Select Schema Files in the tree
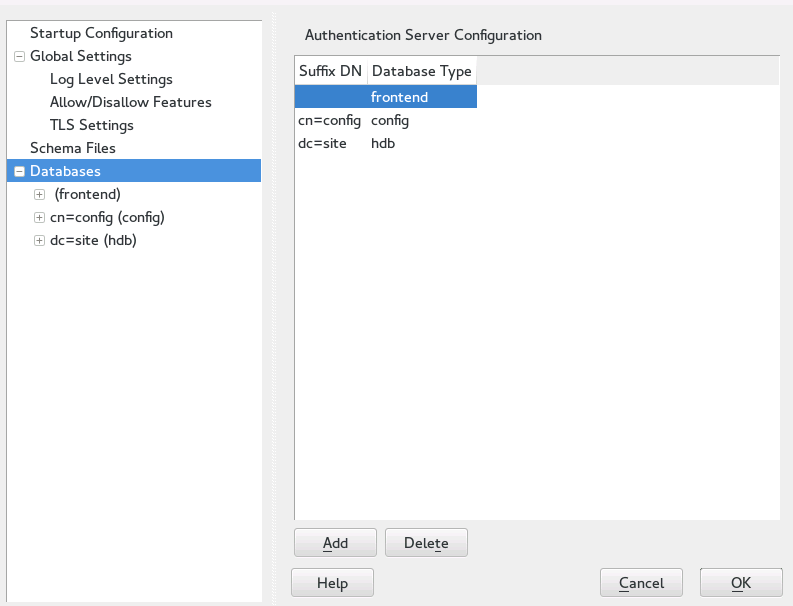The height and width of the screenshot is (606, 793). (73, 148)
